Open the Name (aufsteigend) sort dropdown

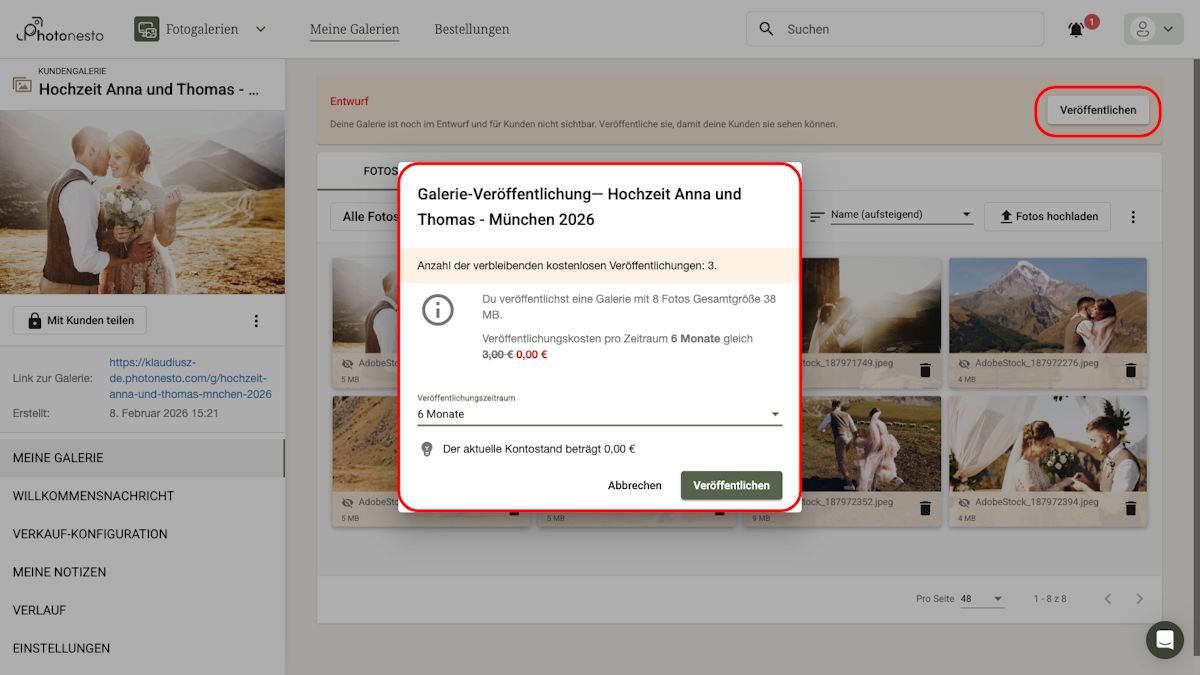(902, 215)
